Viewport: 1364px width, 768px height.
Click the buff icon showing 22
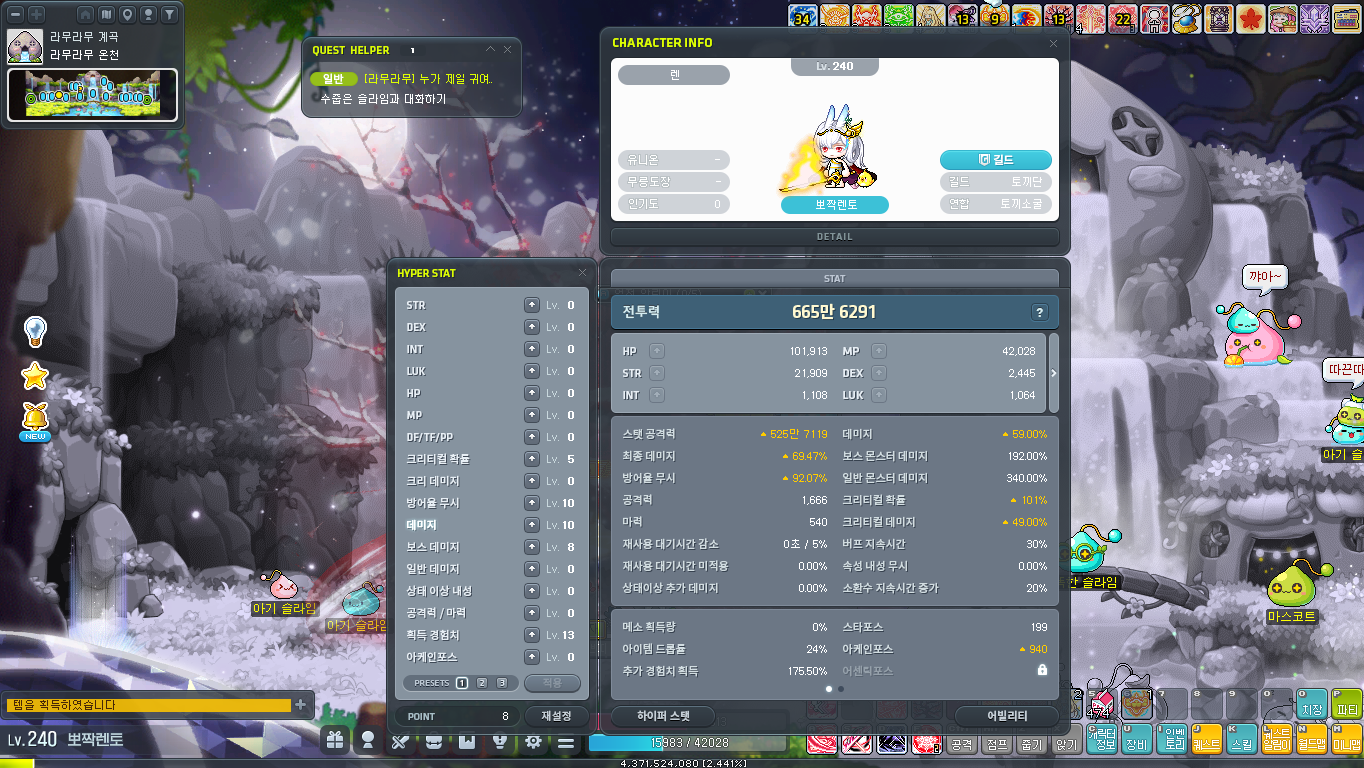click(x=1123, y=17)
